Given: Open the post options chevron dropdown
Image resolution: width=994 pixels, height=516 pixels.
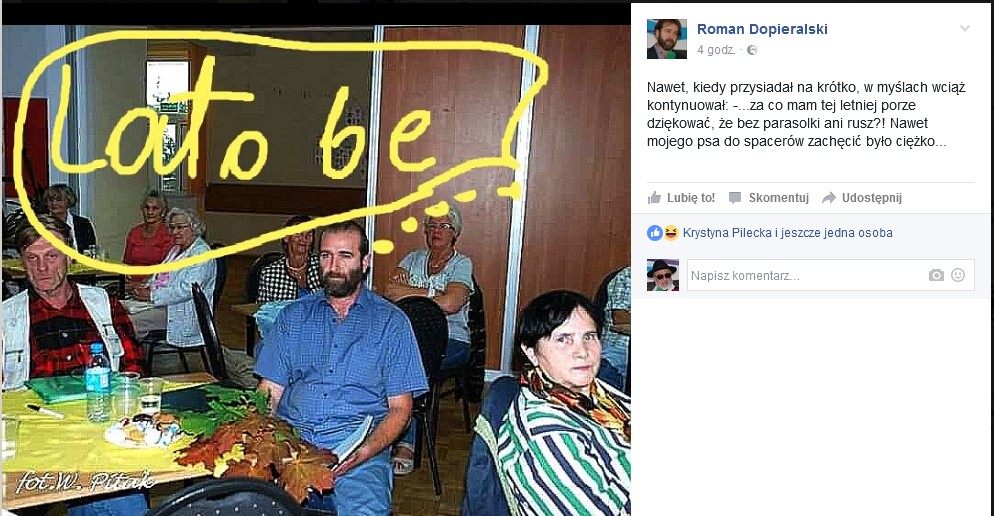Looking at the screenshot, I should click(x=965, y=29).
